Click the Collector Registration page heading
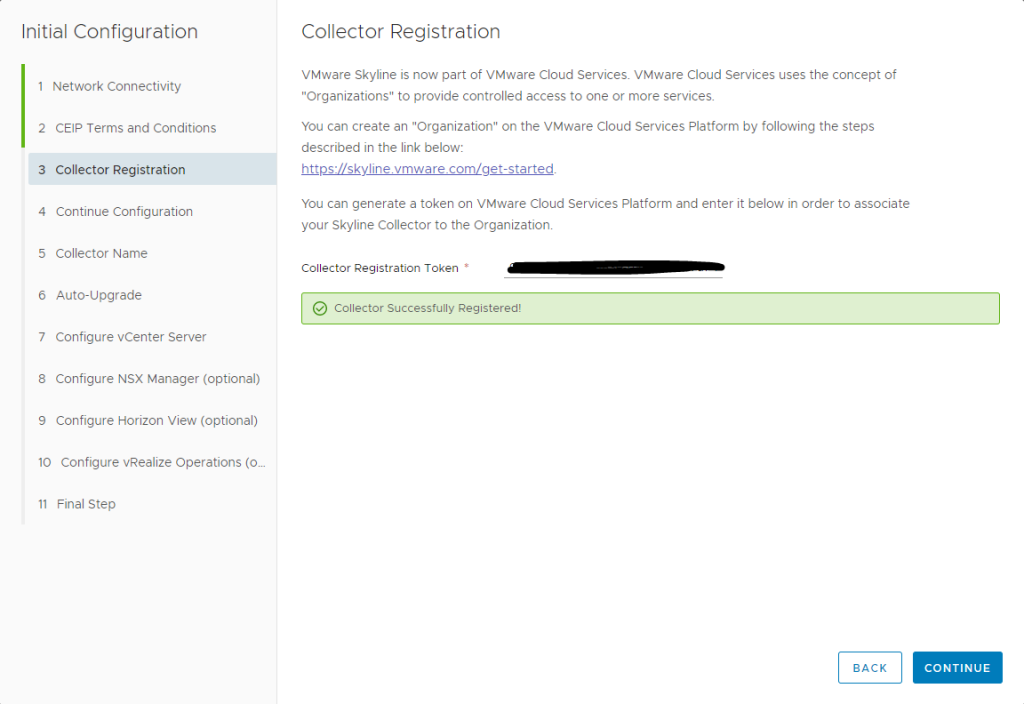Image resolution: width=1024 pixels, height=704 pixels. point(401,31)
